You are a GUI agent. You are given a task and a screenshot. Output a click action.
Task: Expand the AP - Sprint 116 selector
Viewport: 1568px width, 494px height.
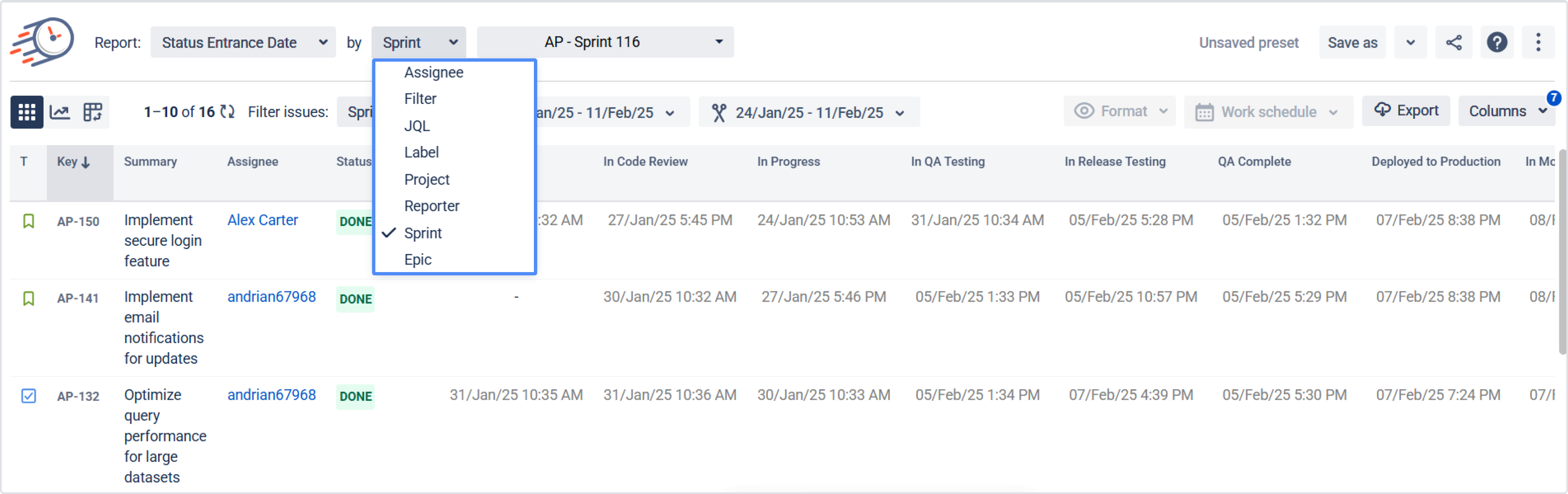(x=605, y=42)
